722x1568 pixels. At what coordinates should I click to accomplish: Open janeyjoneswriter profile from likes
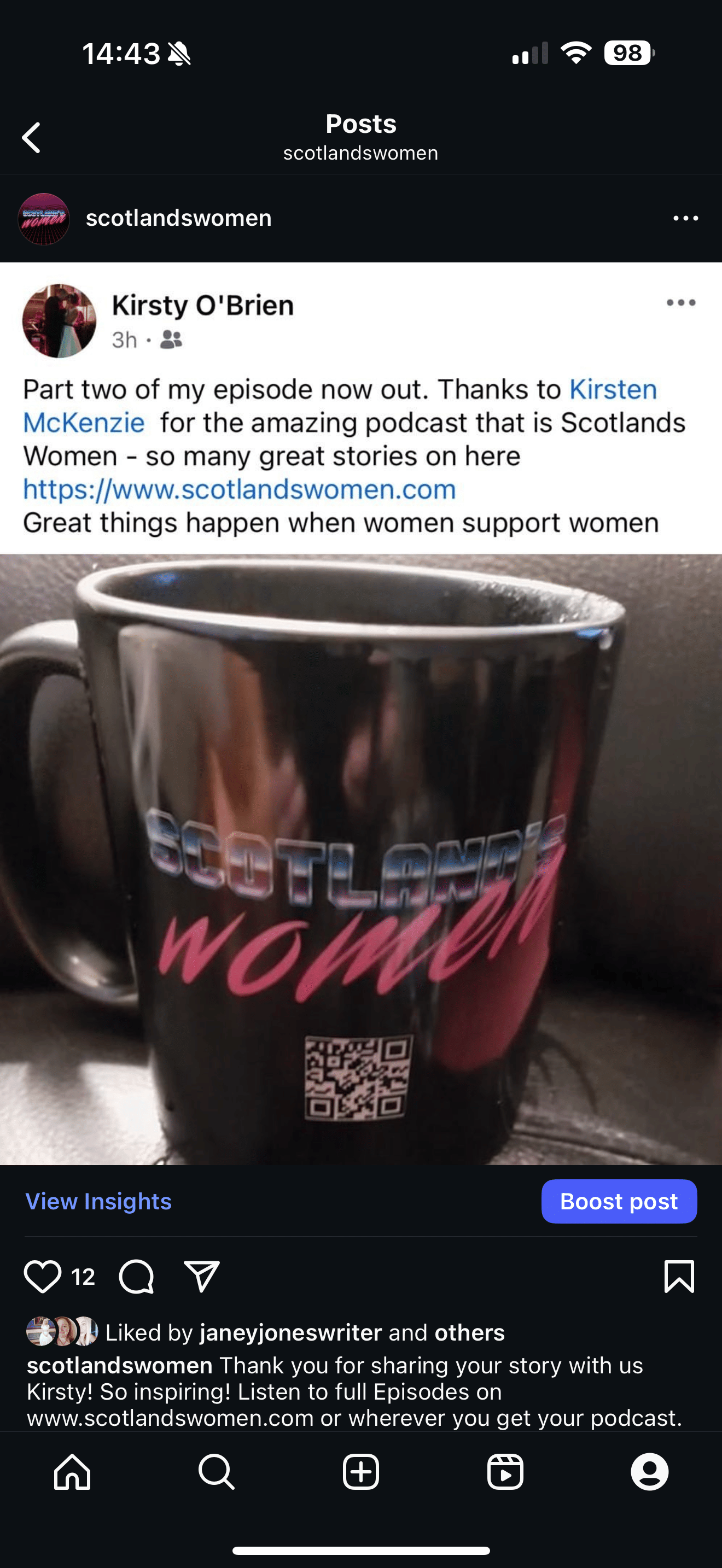pos(291,1332)
